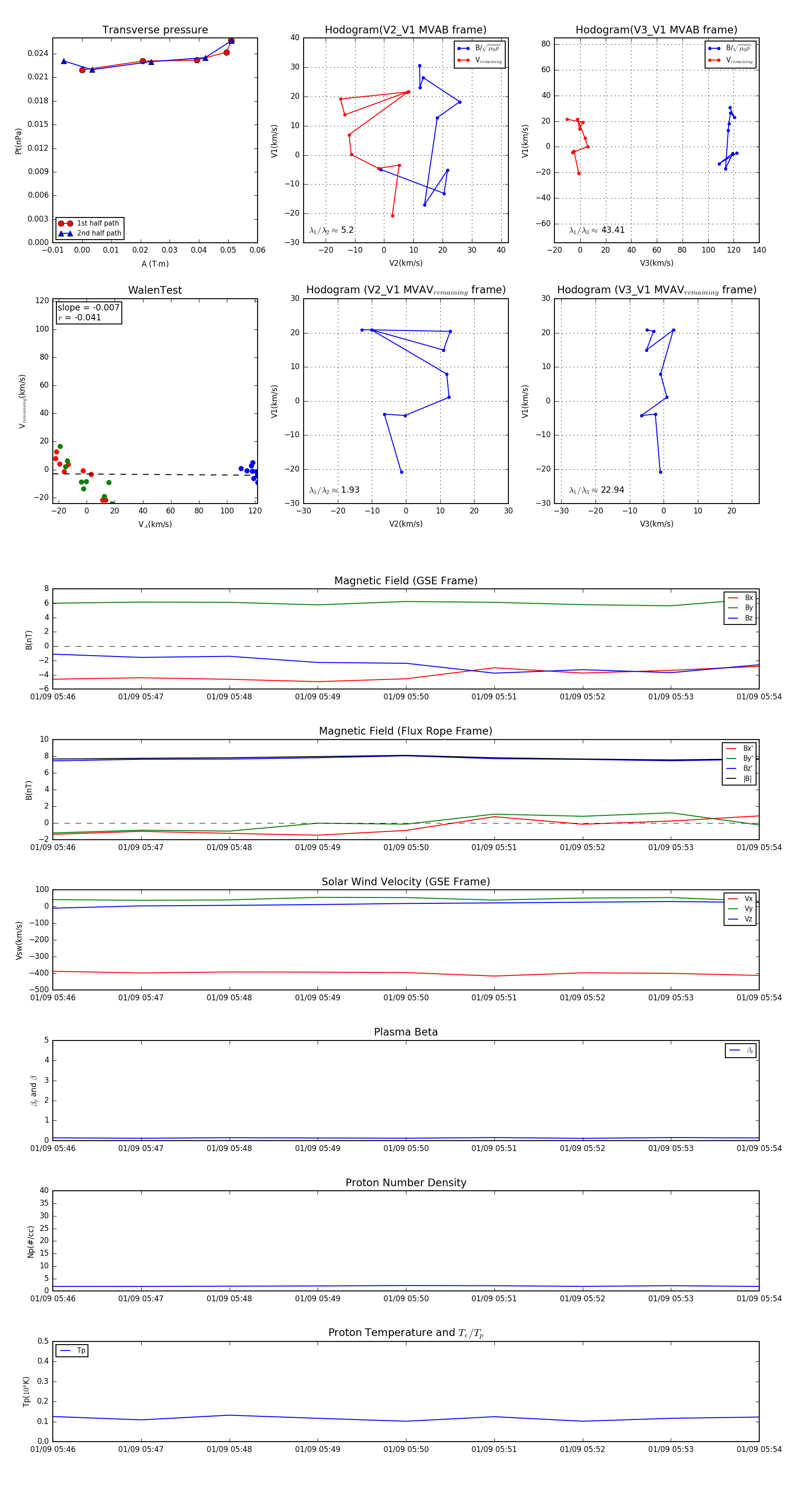Click the 'Proton Temperature and Te/Tp' title
The image size is (812, 1489).
(406, 1333)
